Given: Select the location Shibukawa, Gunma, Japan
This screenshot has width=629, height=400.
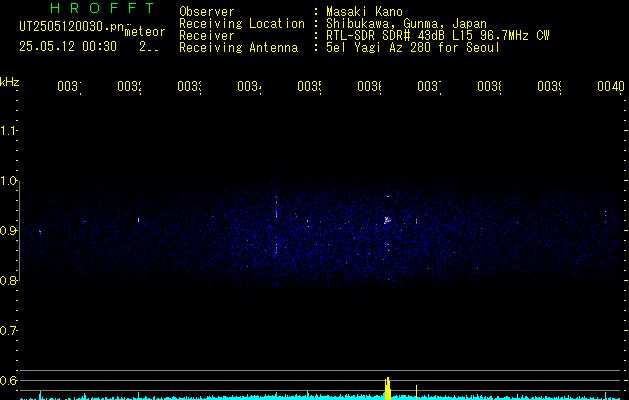Looking at the screenshot, I should click(406, 24).
